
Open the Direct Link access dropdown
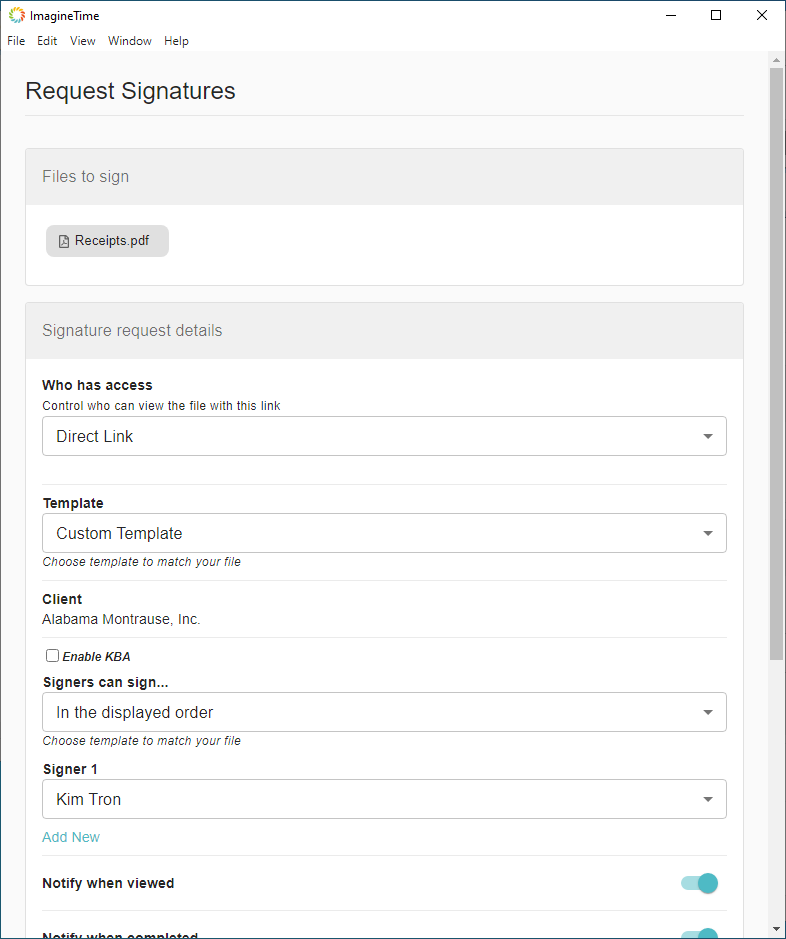click(384, 437)
